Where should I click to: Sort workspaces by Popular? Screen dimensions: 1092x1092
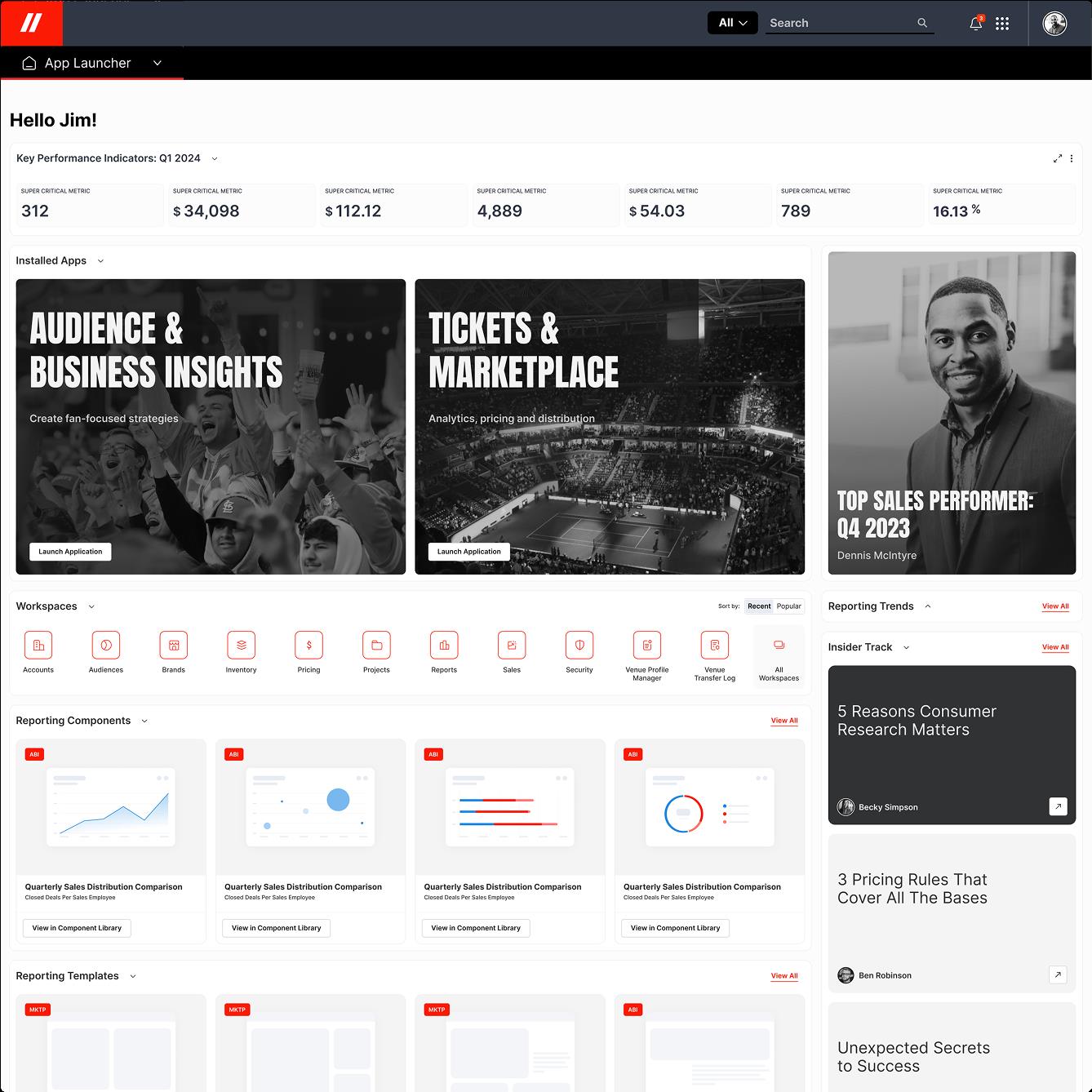tap(789, 606)
